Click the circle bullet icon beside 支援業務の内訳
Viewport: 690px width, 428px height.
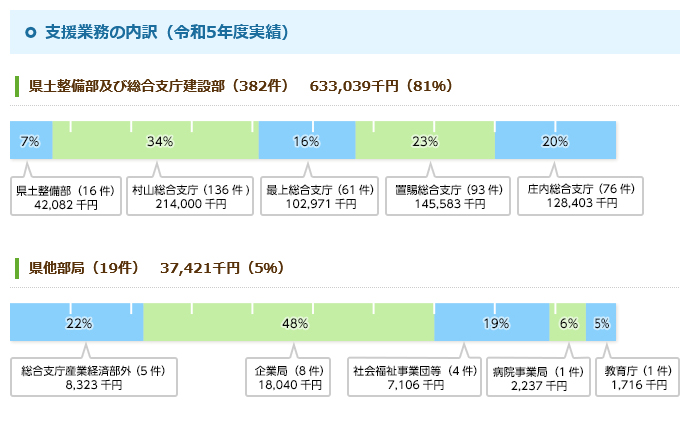coord(30,32)
